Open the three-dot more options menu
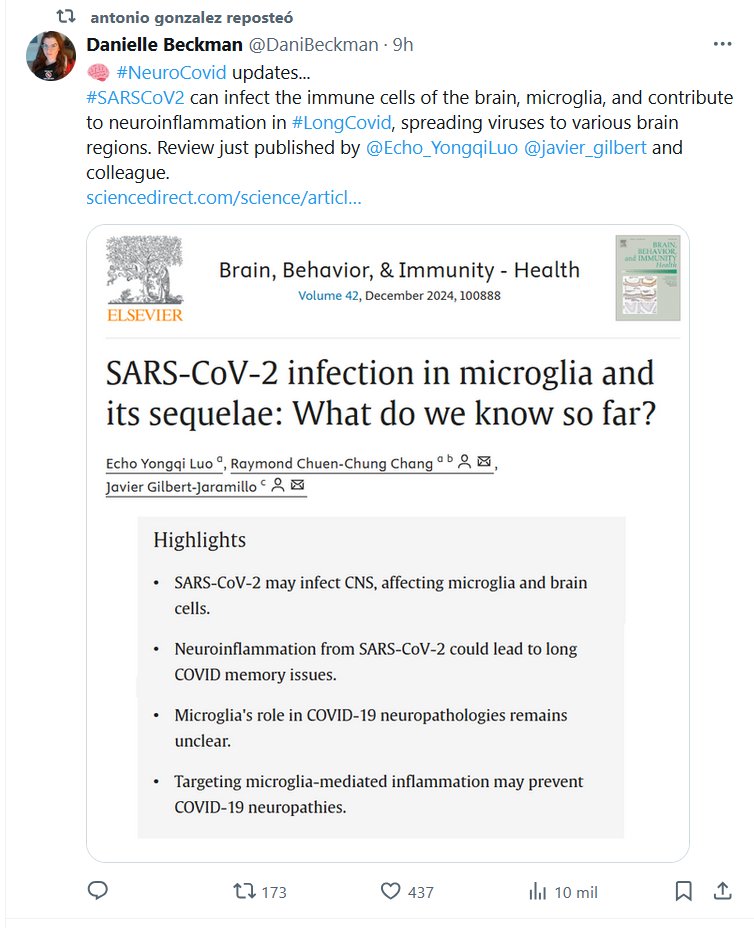This screenshot has height=928, width=754. click(722, 45)
